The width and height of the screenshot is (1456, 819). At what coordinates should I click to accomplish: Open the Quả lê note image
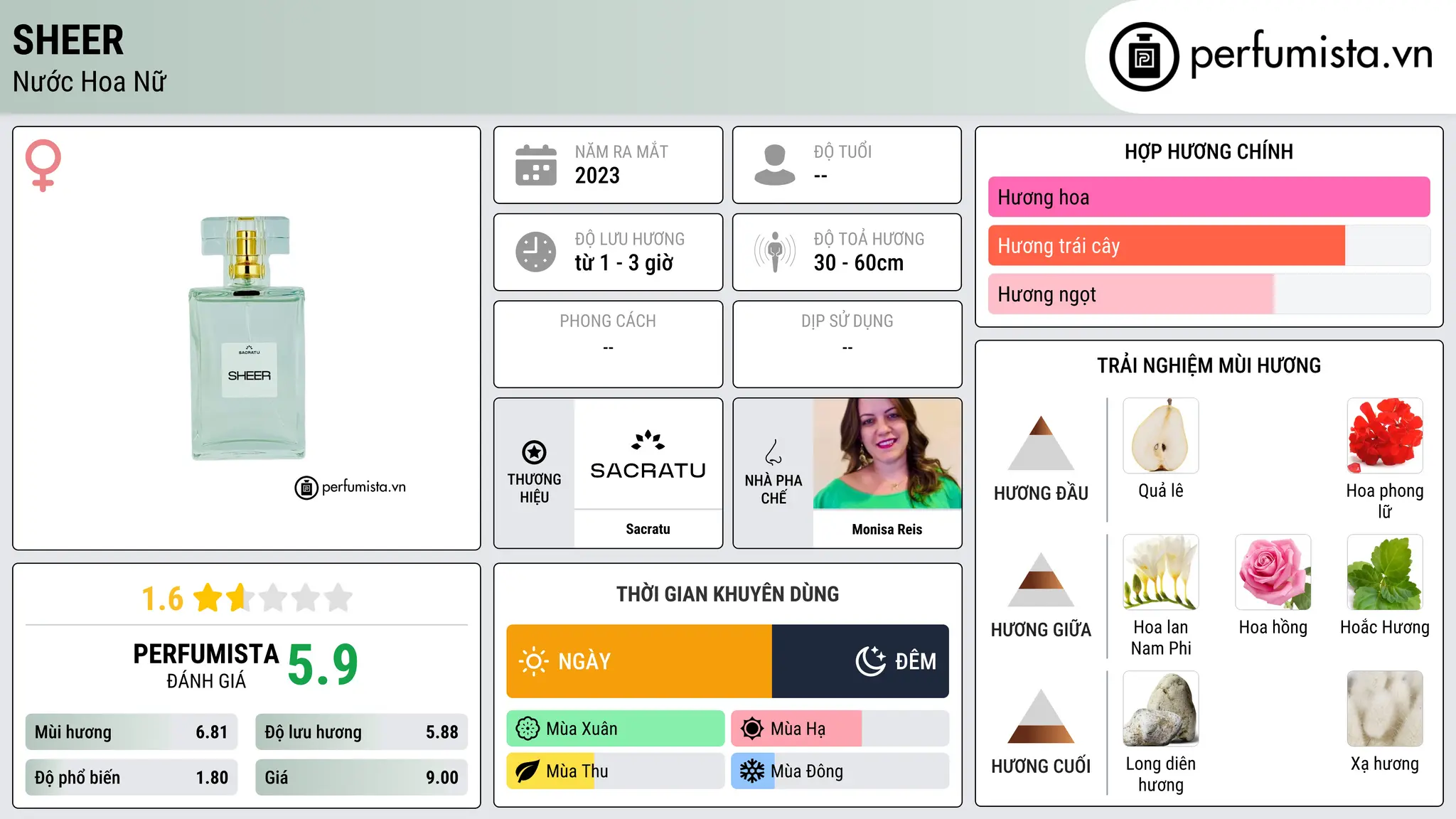1161,436
